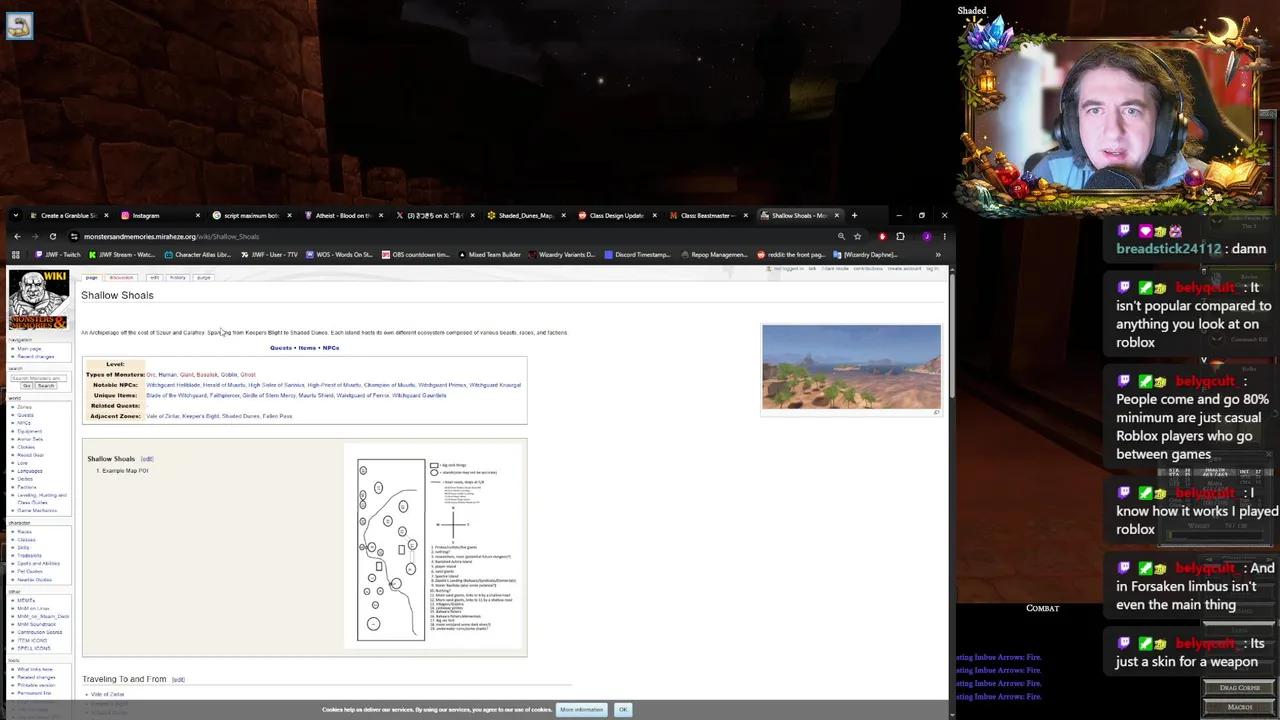
Task: Open the NPCs link above infobox
Action: [331, 348]
